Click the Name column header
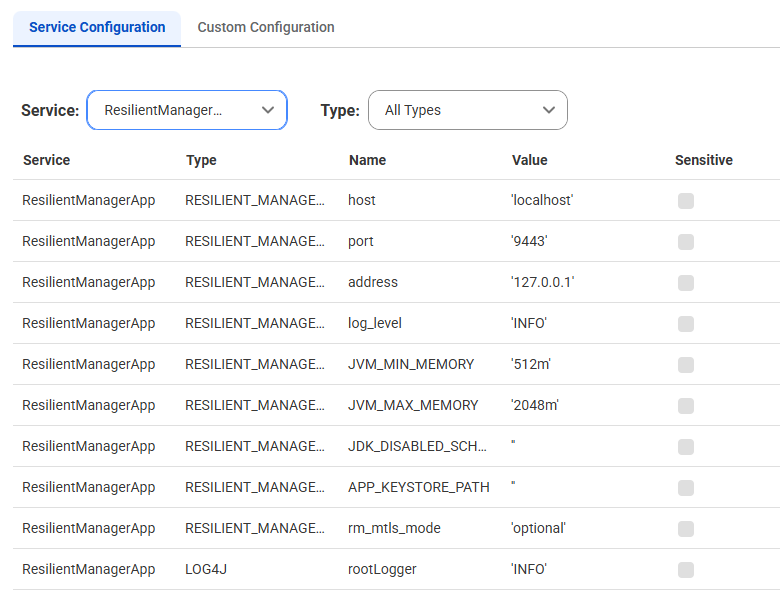The width and height of the screenshot is (780, 601). click(368, 160)
